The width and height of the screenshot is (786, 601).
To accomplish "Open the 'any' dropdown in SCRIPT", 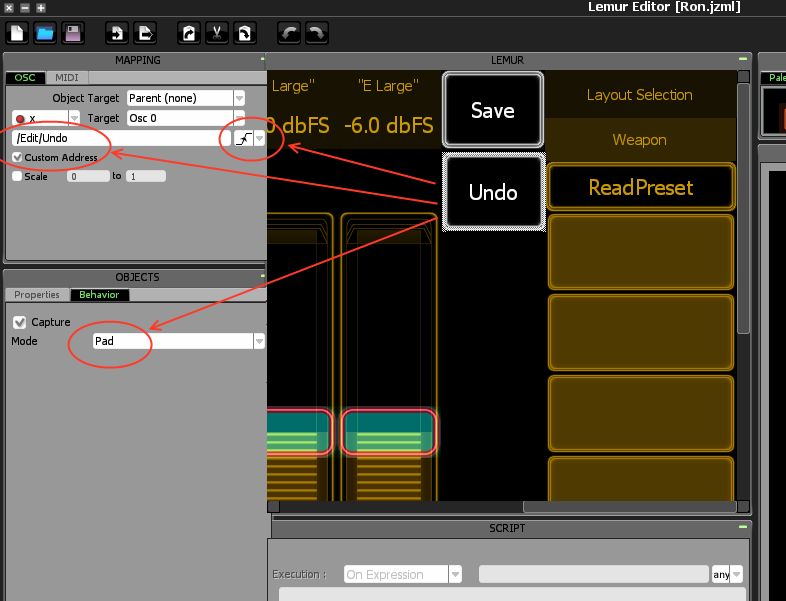I will pyautogui.click(x=736, y=574).
